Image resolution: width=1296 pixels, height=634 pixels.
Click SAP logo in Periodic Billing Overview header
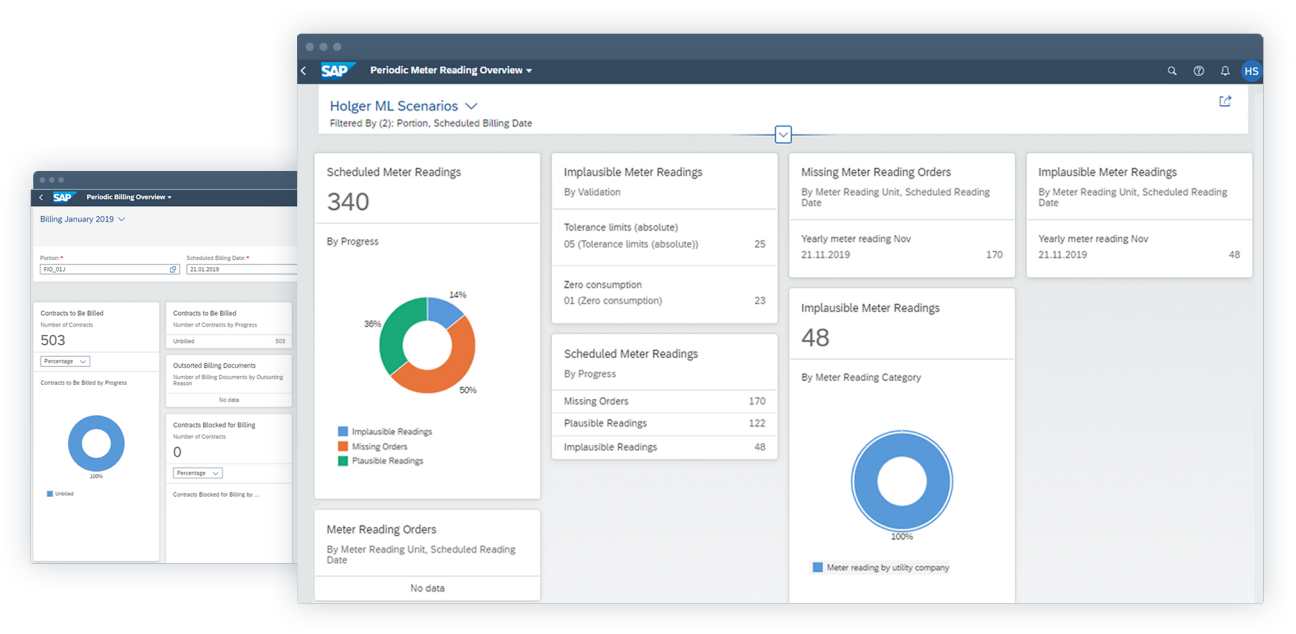tap(63, 198)
